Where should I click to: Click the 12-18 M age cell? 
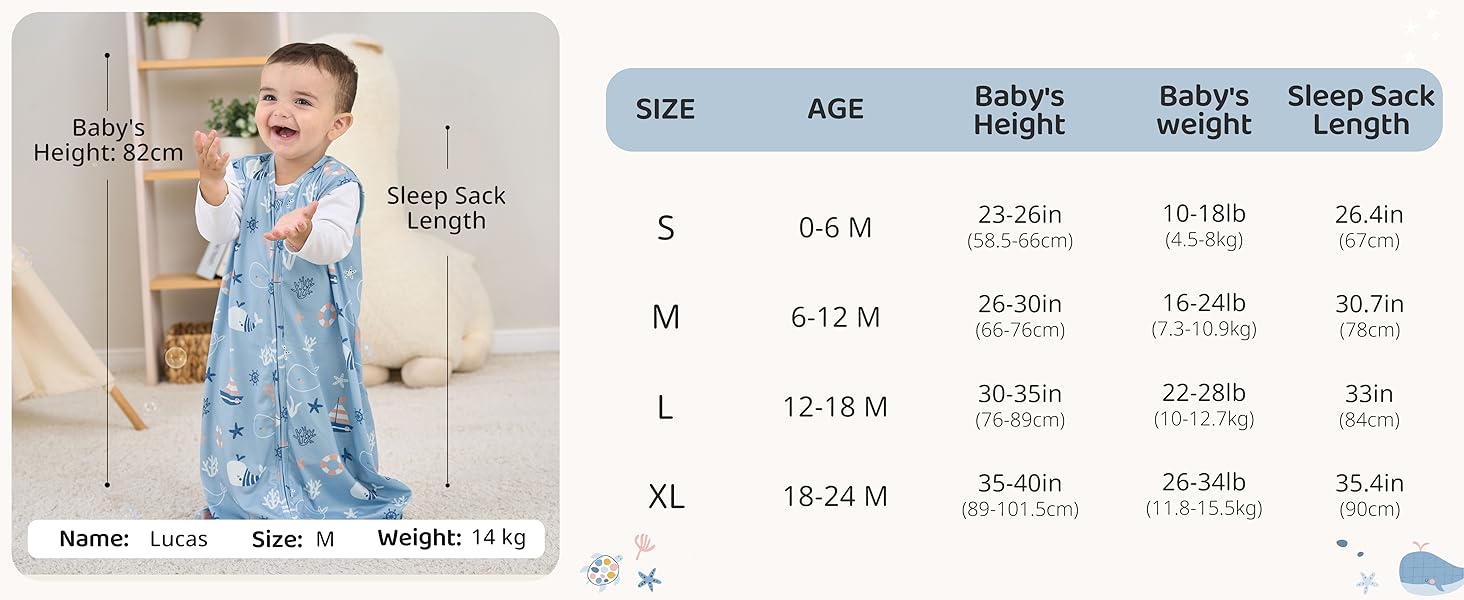click(x=835, y=407)
